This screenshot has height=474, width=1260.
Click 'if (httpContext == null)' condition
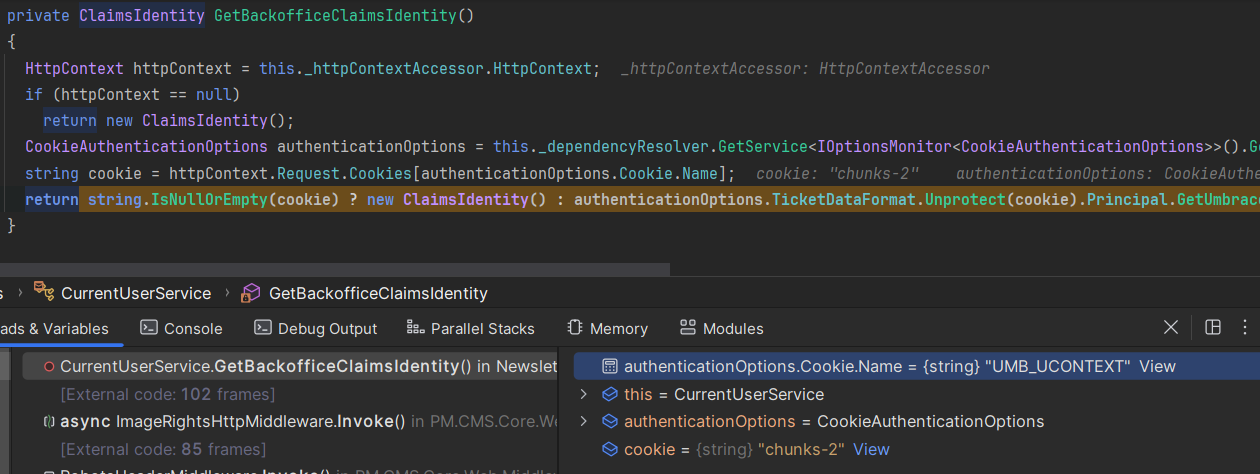click(x=133, y=95)
